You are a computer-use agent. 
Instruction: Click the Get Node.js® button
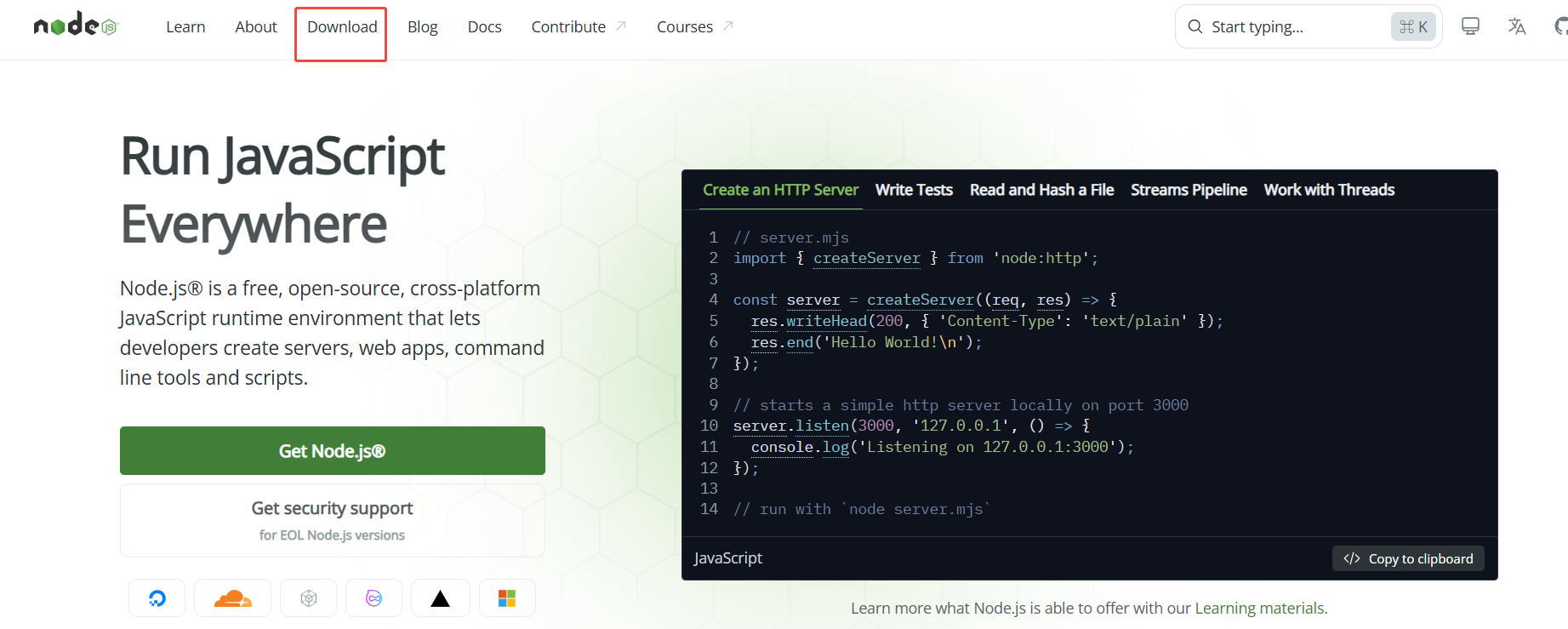tap(333, 451)
